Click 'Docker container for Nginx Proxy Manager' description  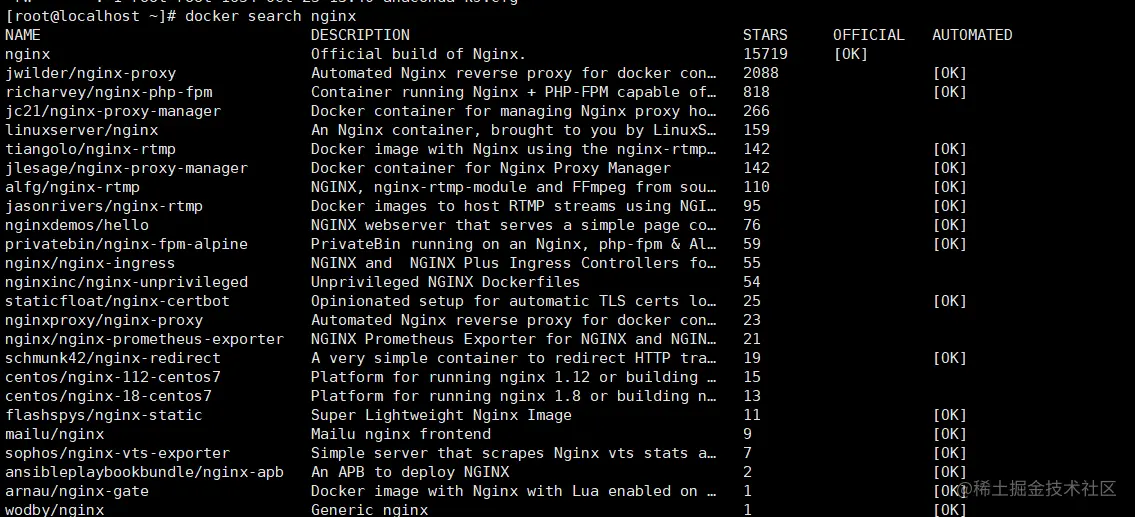point(491,168)
